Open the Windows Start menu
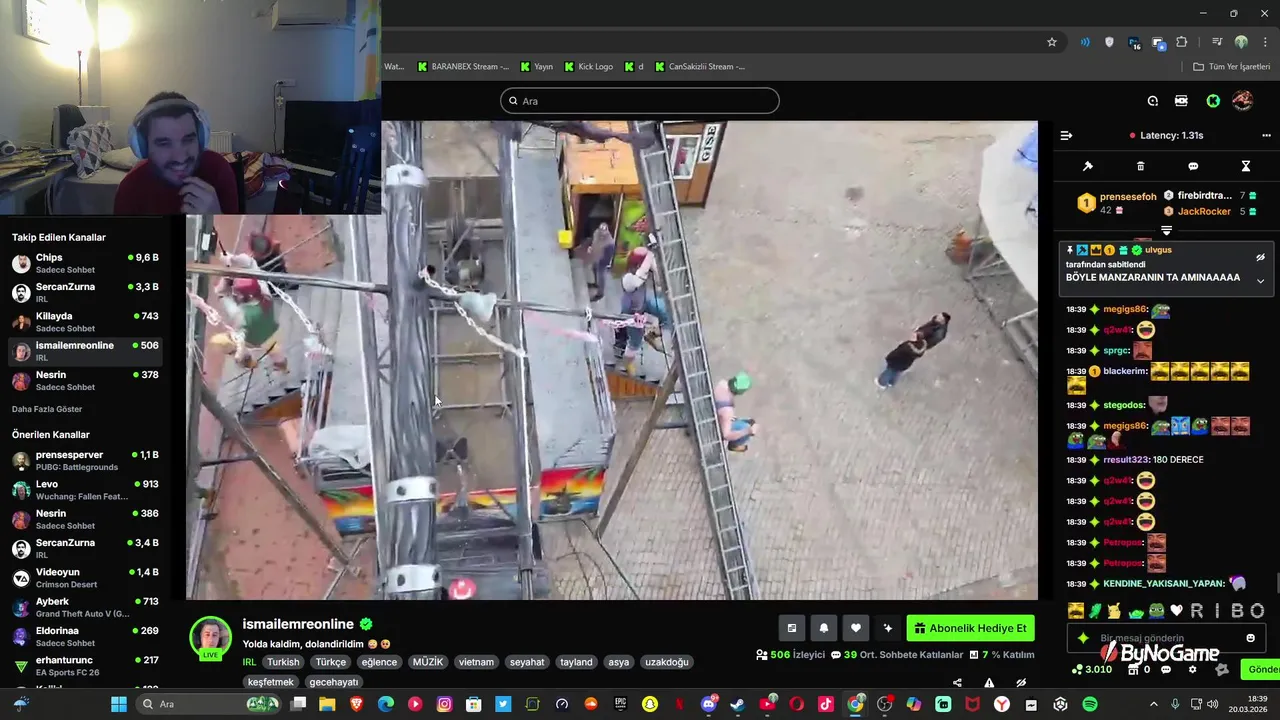 [x=118, y=704]
